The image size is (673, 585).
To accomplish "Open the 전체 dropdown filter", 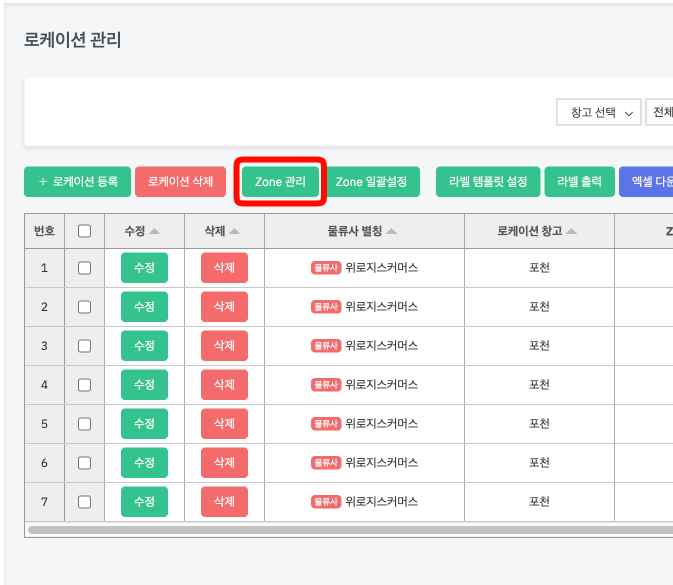I will click(x=661, y=113).
